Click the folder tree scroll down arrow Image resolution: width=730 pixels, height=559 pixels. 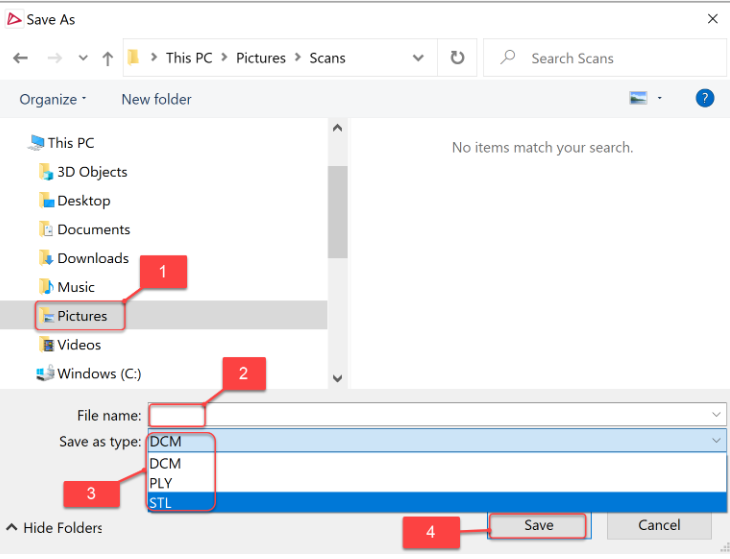pos(338,378)
